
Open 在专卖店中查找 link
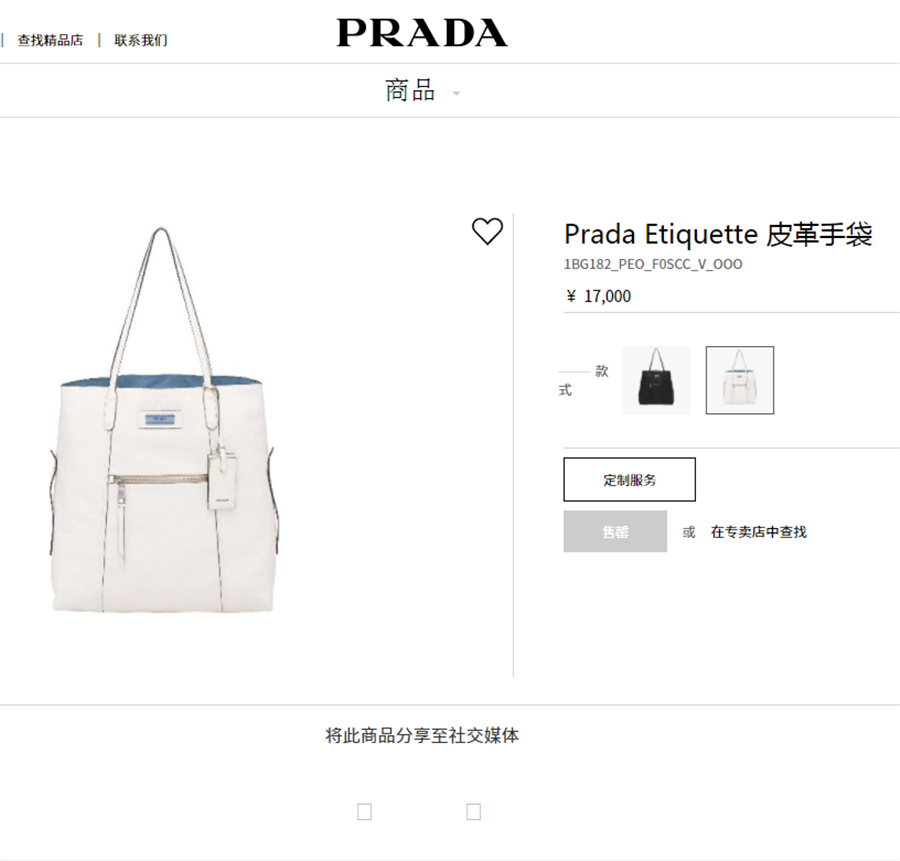pyautogui.click(x=759, y=532)
